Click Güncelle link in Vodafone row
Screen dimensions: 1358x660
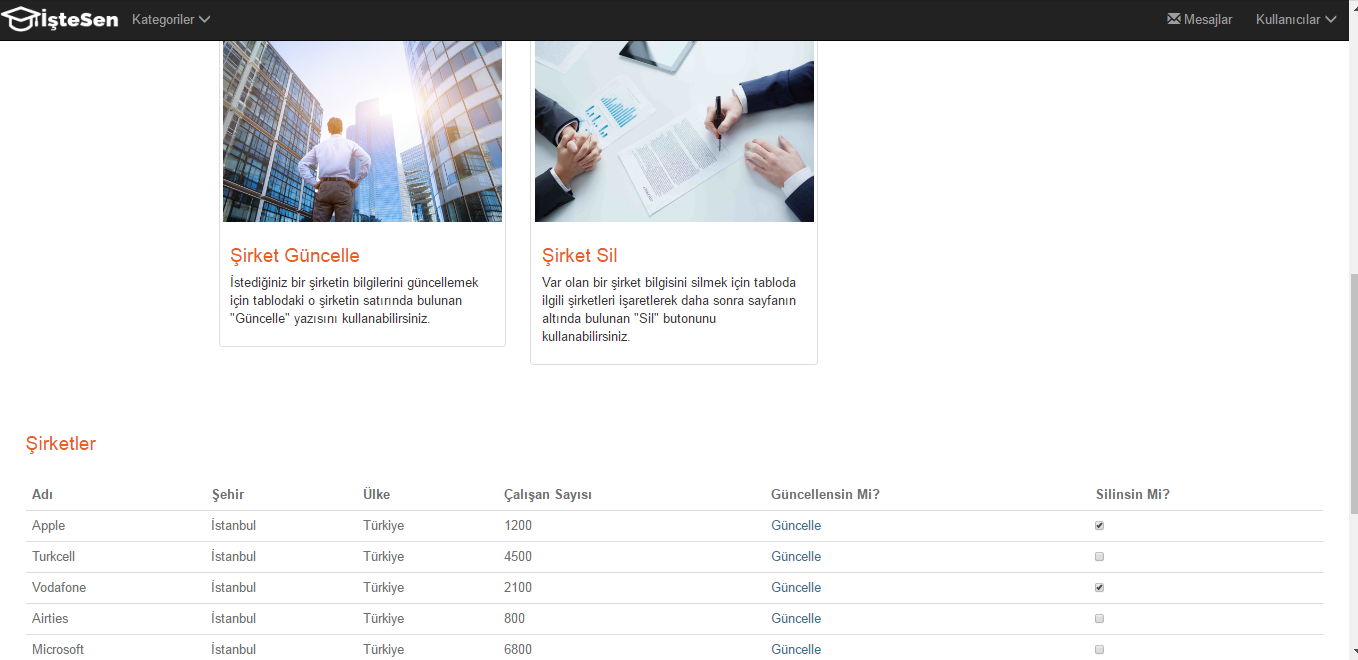[796, 588]
